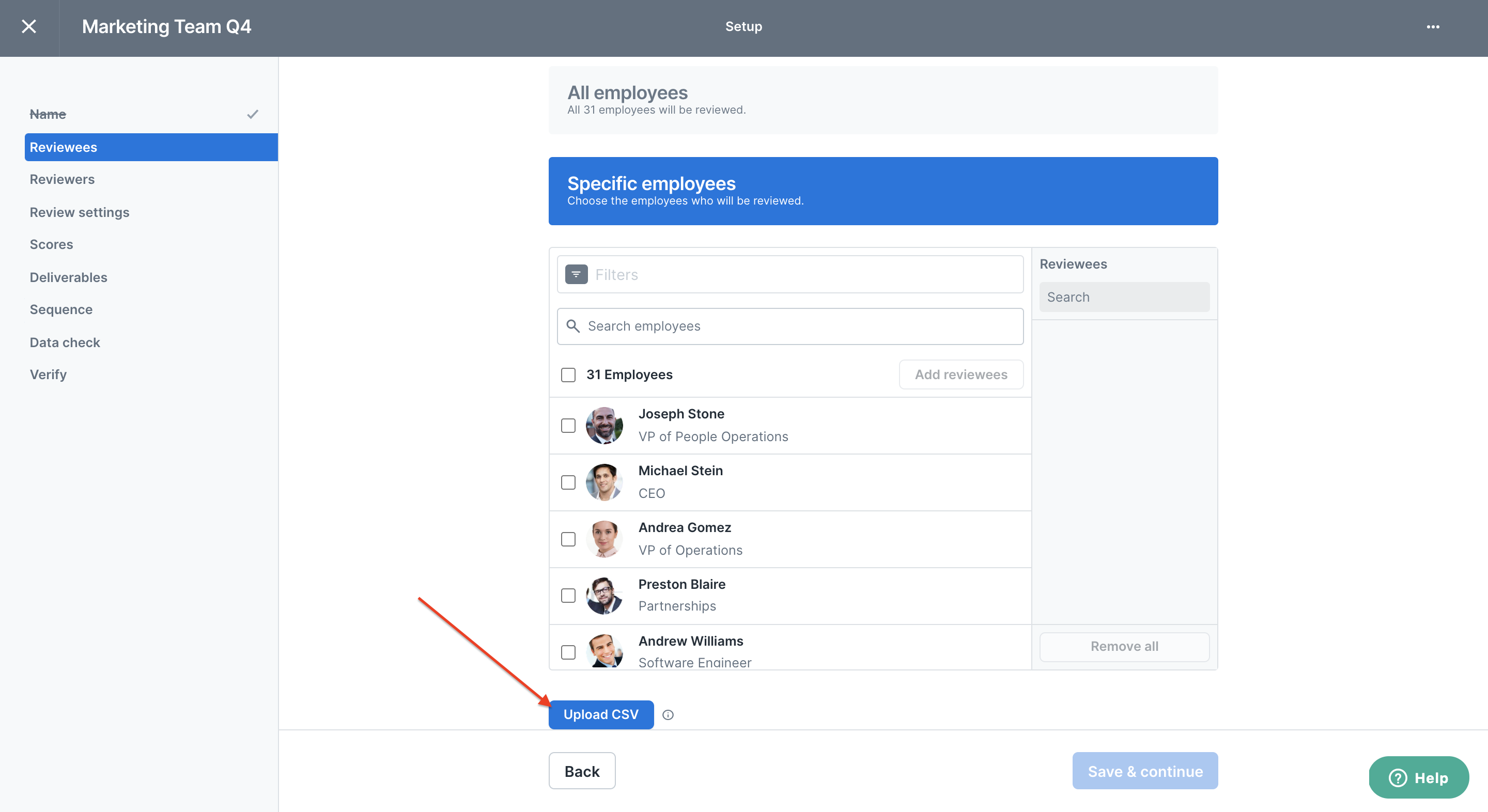Open Joseph Stone's profile photo
The image size is (1488, 812).
(x=604, y=426)
